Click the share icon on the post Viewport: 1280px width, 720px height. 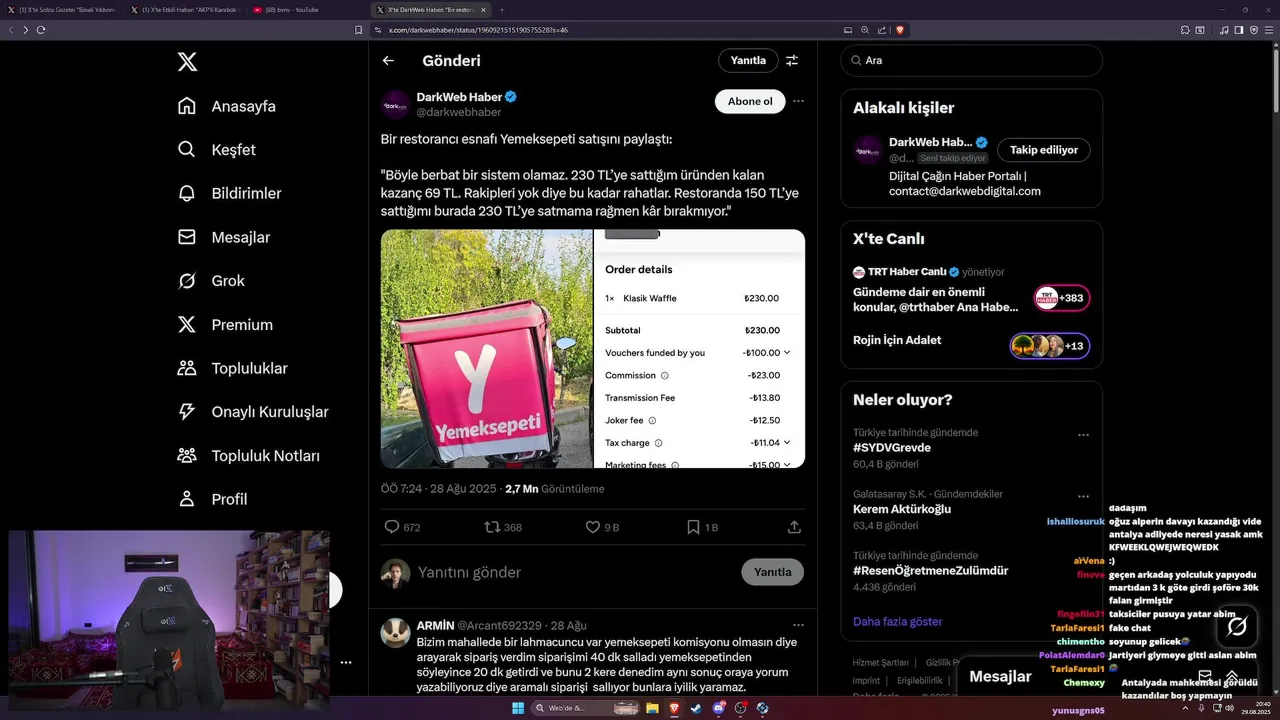click(x=794, y=527)
